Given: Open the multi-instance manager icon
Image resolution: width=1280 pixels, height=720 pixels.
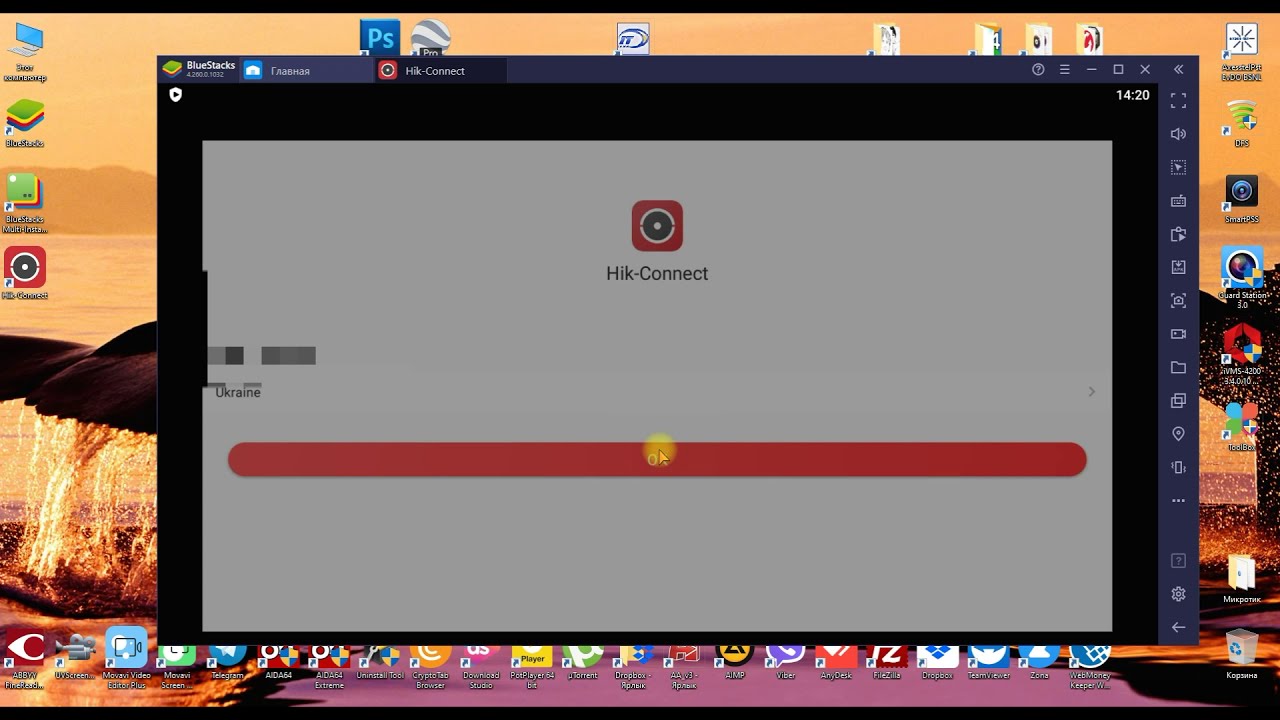Looking at the screenshot, I should [x=1178, y=401].
